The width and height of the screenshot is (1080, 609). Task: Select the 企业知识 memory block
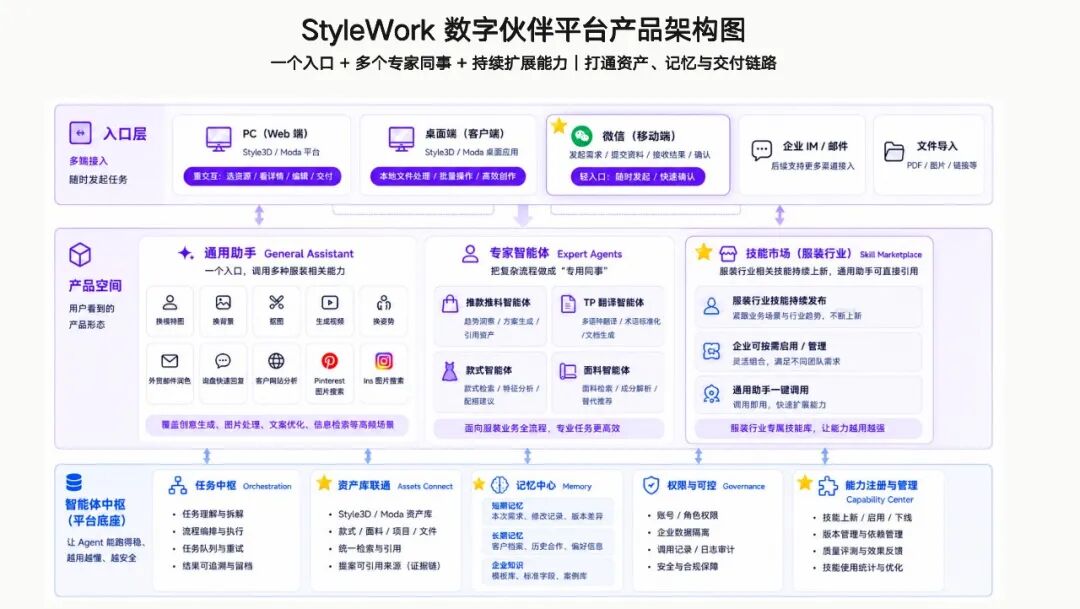[x=548, y=570]
